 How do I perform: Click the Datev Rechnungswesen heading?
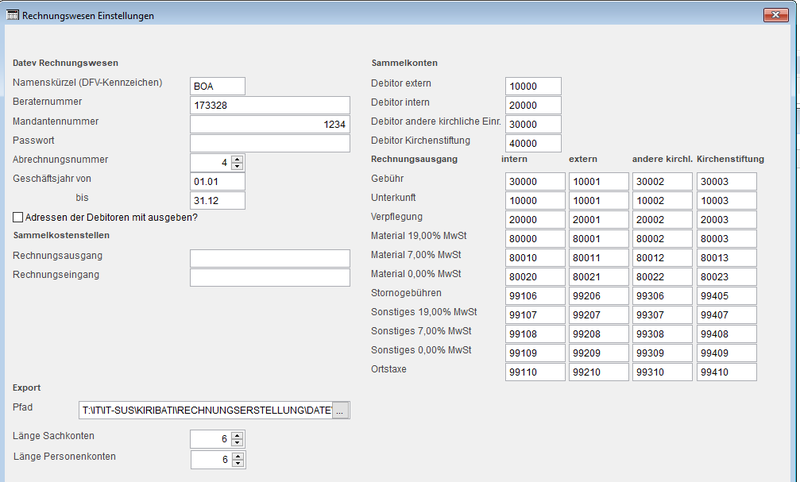pos(65,63)
